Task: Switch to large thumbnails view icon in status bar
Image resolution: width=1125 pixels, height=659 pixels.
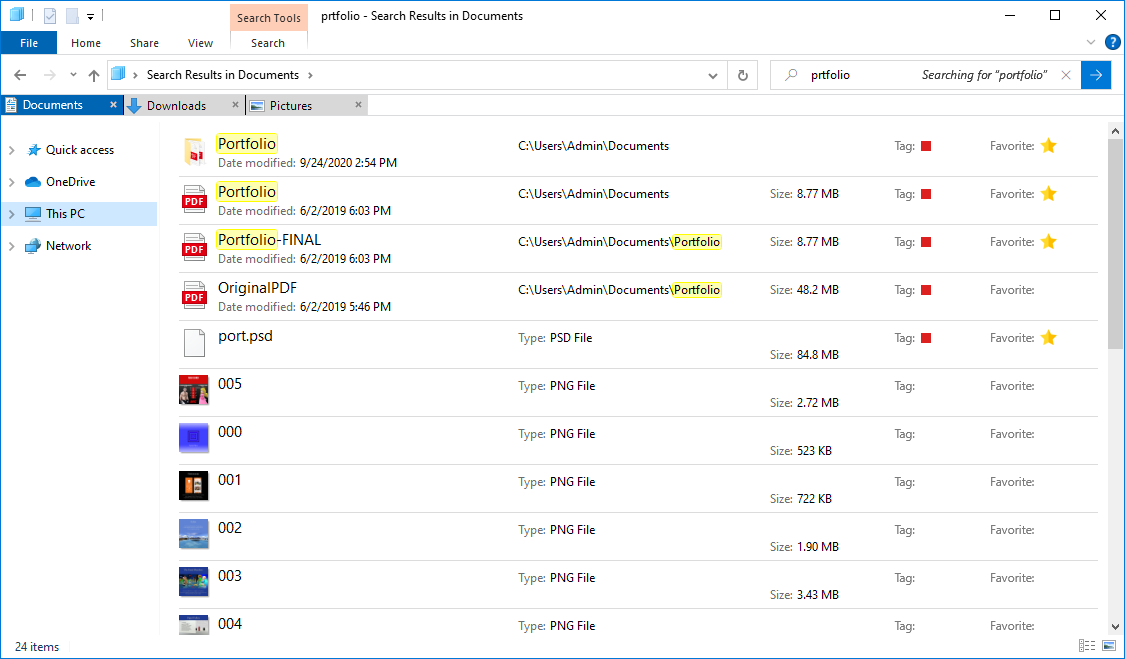Action: 1107,647
